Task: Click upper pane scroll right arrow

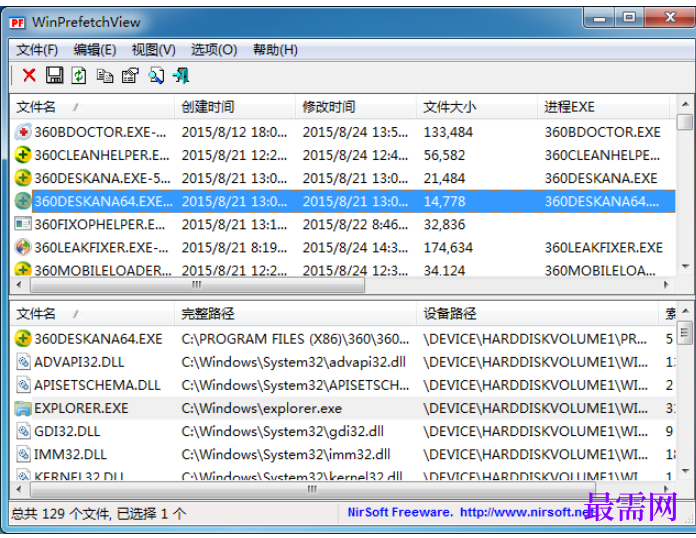Action: [x=666, y=285]
